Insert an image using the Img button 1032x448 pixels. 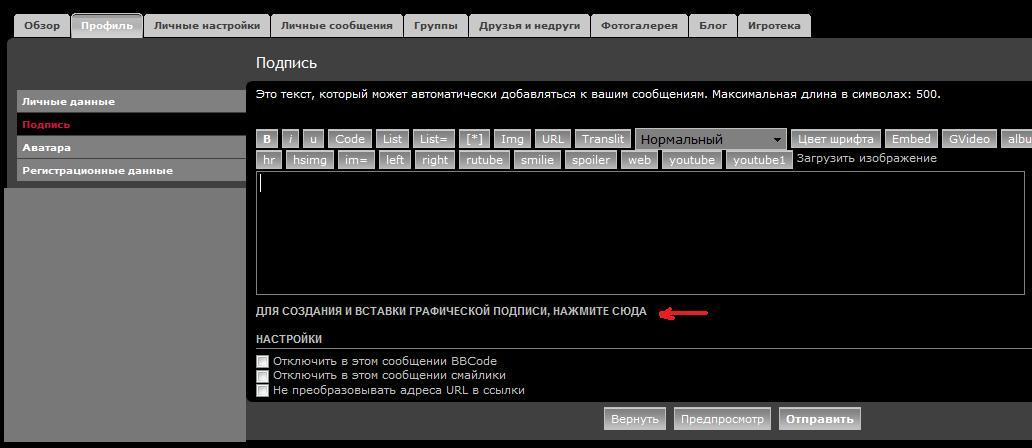click(512, 139)
